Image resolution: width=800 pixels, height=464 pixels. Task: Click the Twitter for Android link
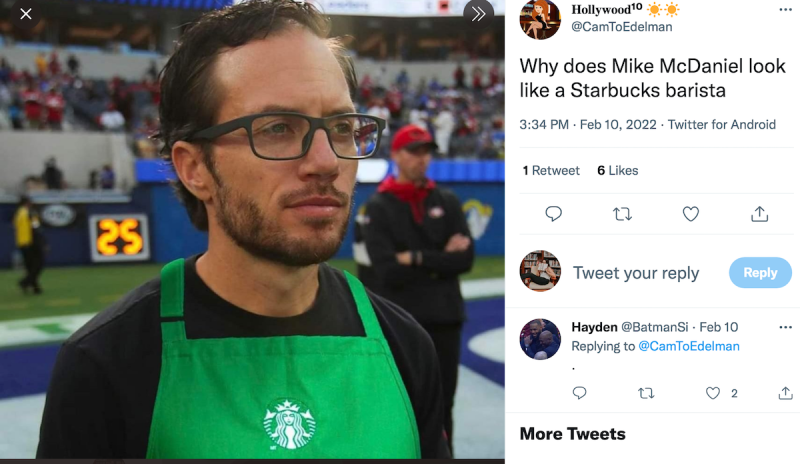(722, 125)
